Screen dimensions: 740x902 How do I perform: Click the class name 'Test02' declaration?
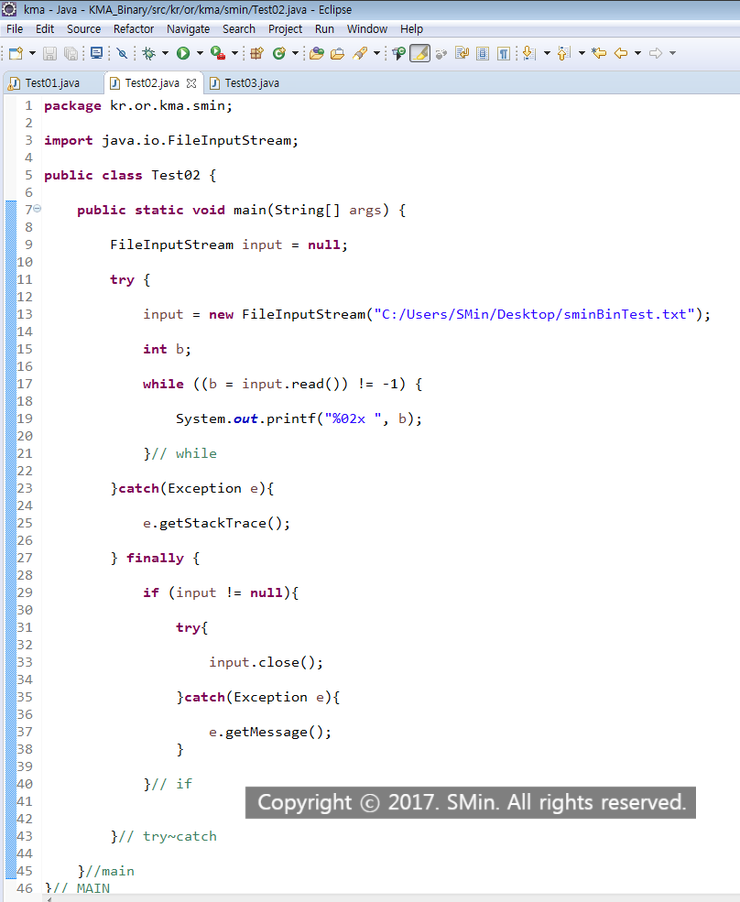click(x=176, y=175)
